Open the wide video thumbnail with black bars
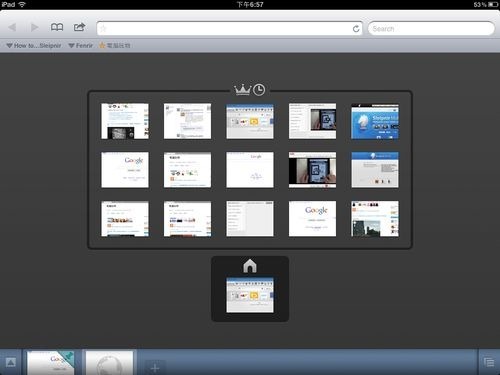This screenshot has width=500, height=375. 312,170
